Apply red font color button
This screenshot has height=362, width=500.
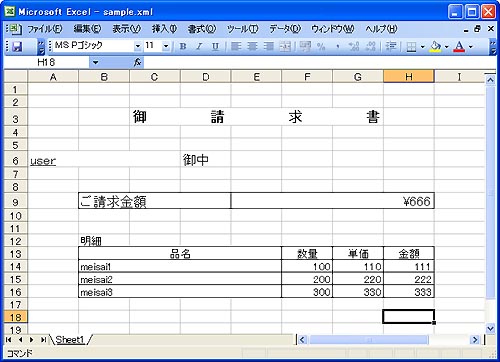[459, 46]
